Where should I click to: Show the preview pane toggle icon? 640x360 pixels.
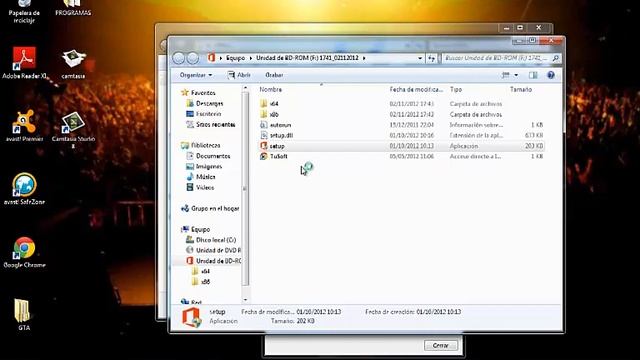point(533,75)
